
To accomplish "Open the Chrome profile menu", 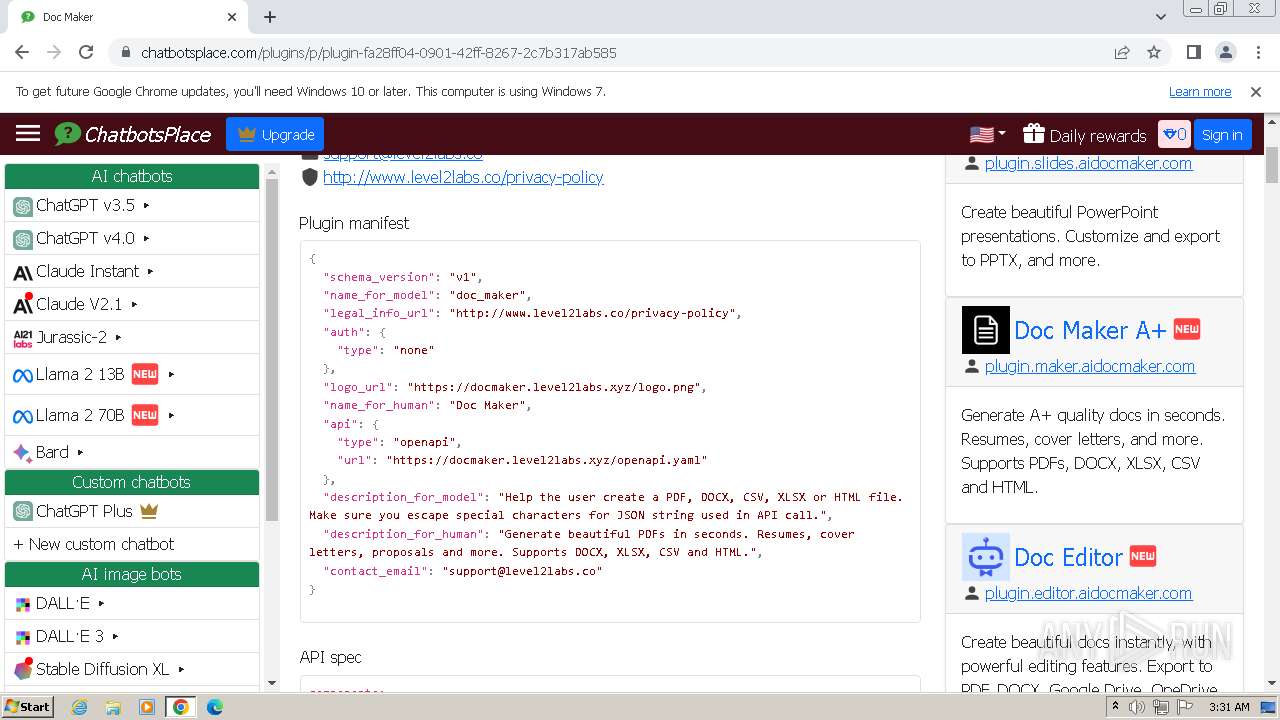I will (1225, 52).
